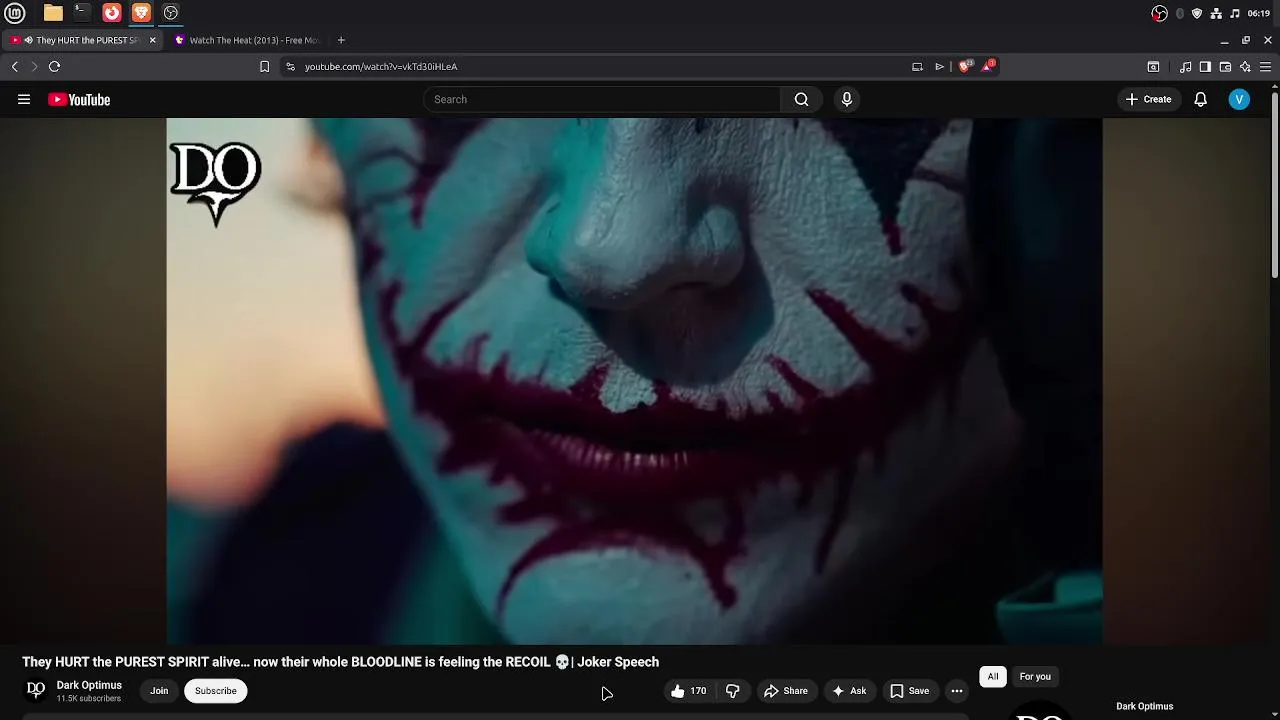The height and width of the screenshot is (720, 1280).
Task: Subscribe to Dark Optimus
Action: [x=216, y=691]
